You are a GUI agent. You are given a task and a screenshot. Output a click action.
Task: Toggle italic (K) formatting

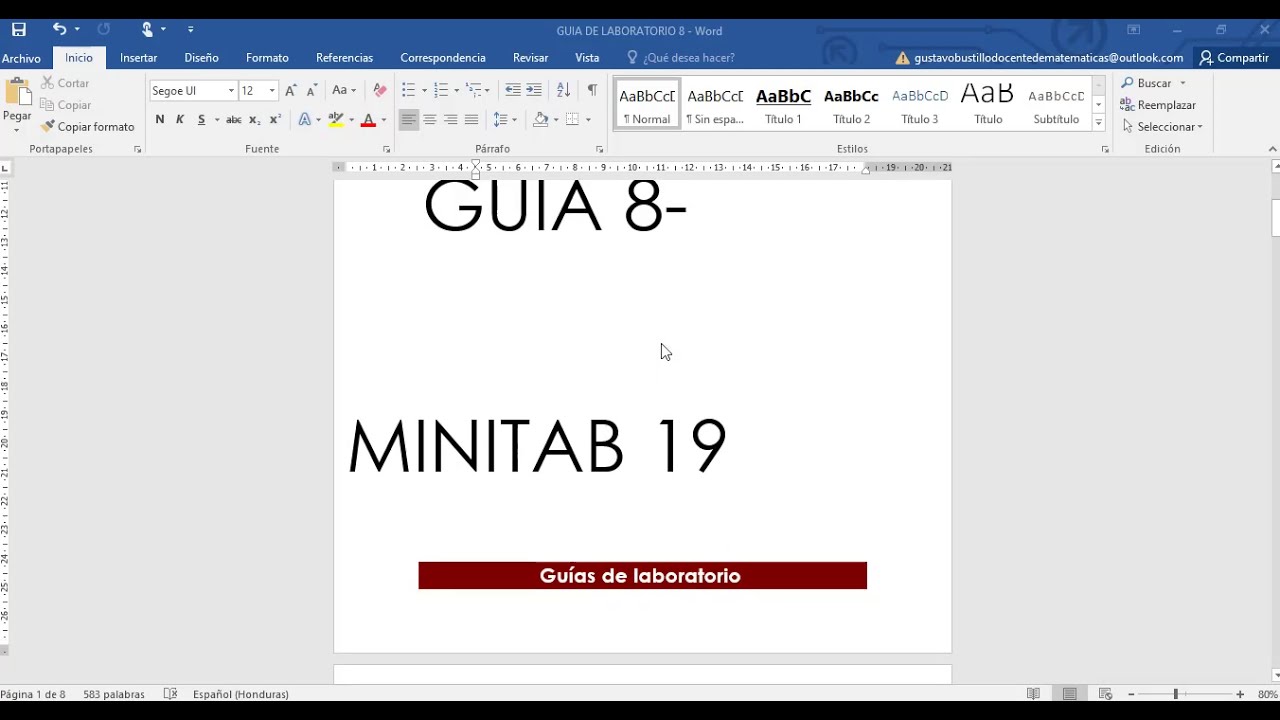[180, 120]
